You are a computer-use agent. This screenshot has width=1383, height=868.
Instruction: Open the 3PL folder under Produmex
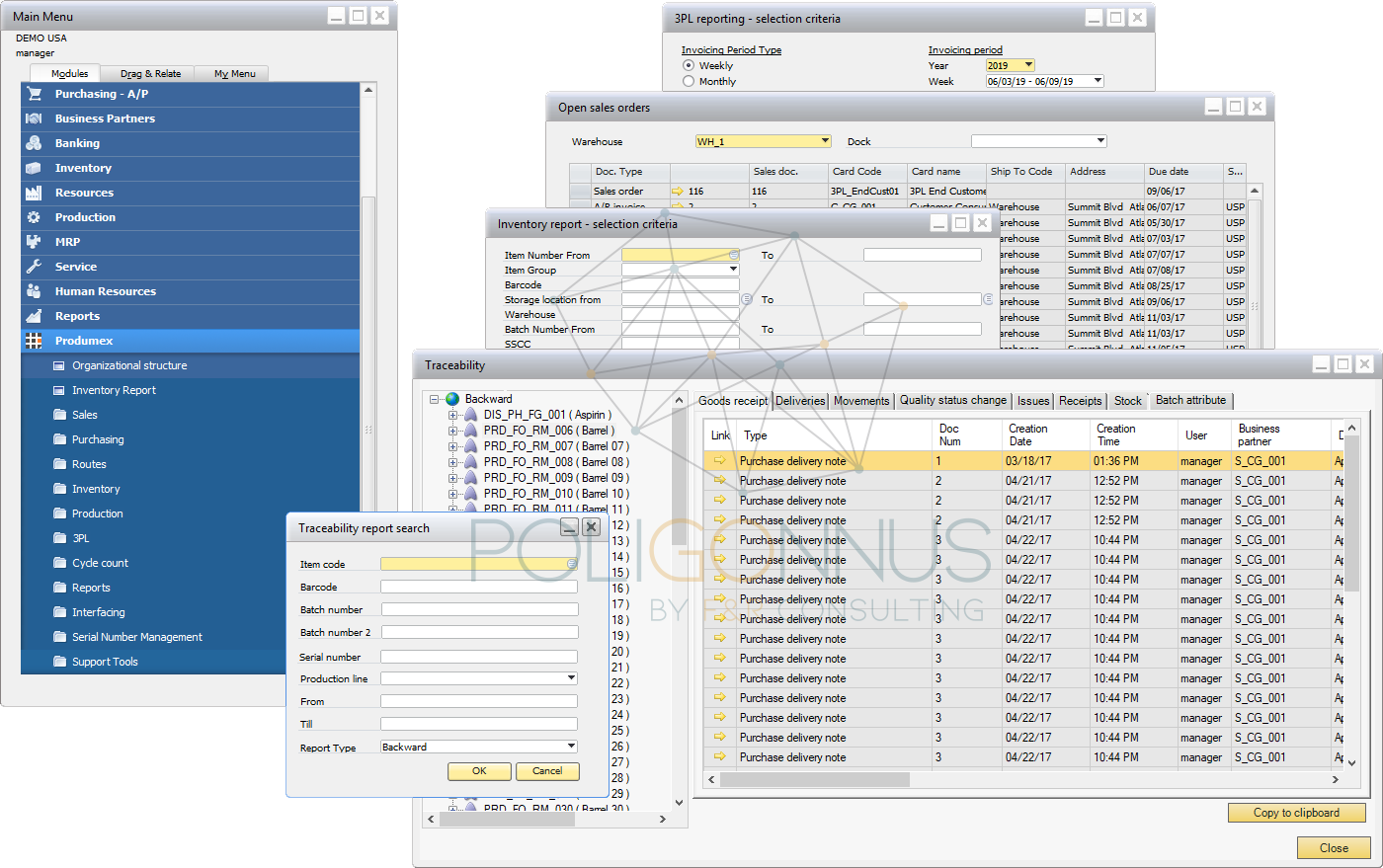click(x=58, y=537)
